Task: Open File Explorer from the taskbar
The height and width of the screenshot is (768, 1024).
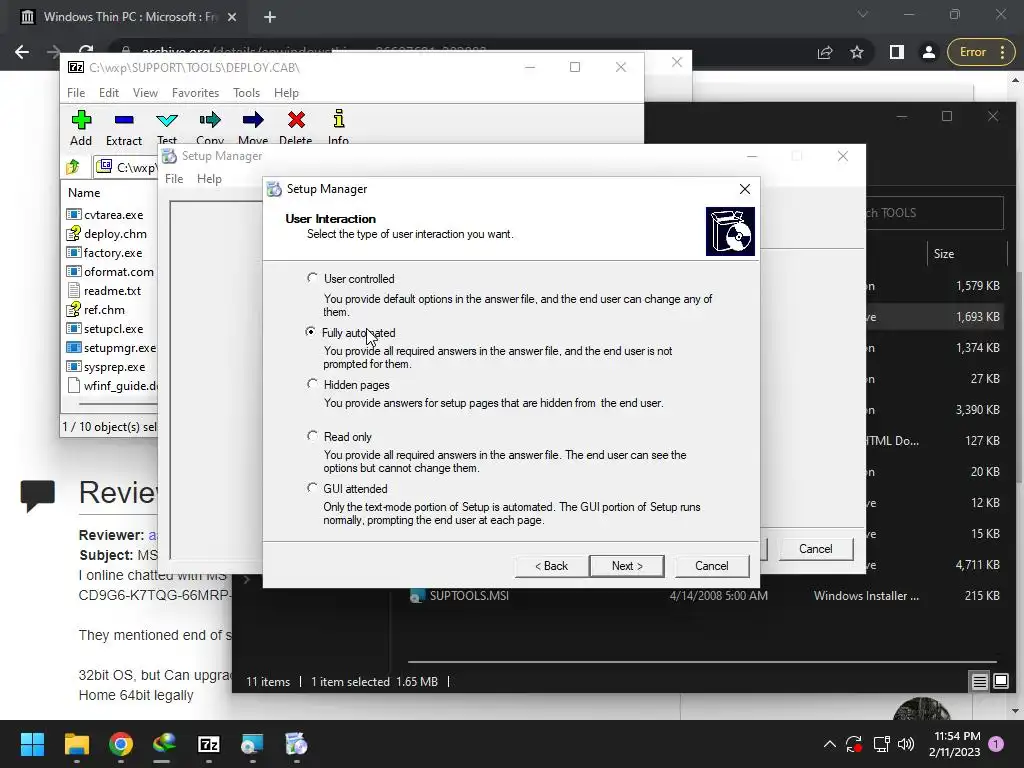Action: [76, 744]
